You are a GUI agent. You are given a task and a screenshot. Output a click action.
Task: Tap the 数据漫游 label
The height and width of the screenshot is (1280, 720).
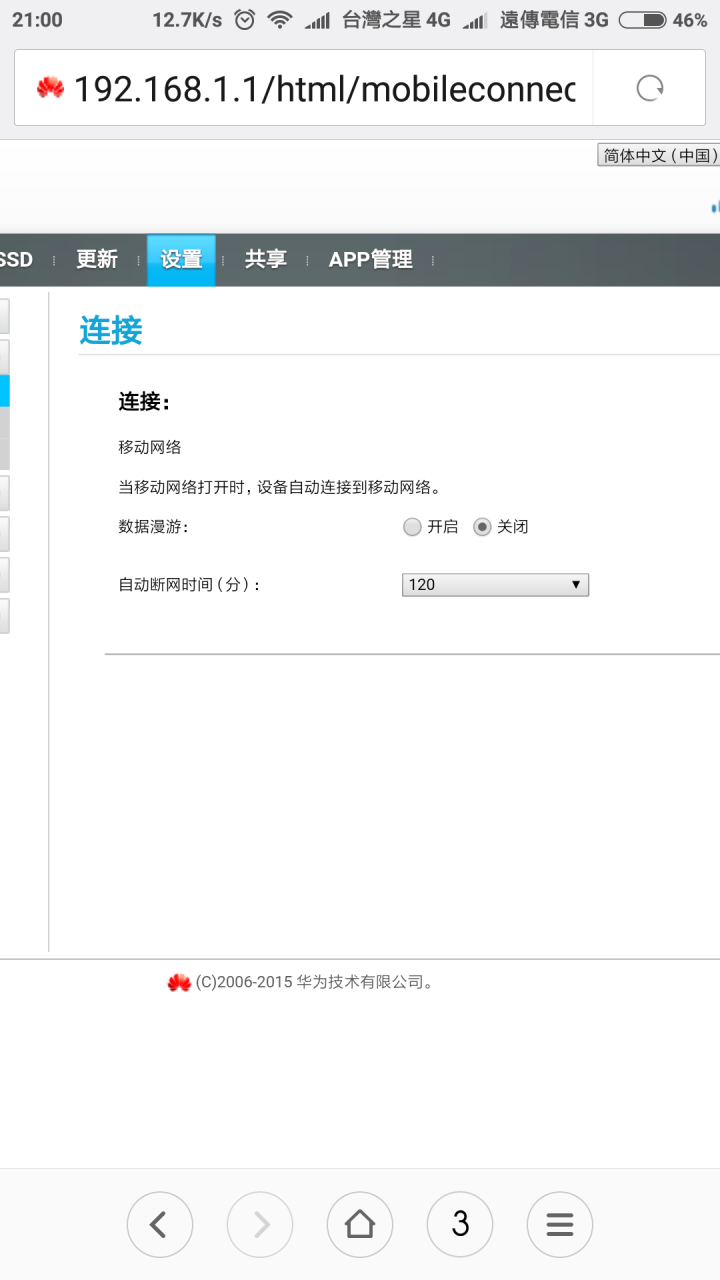[x=153, y=527]
